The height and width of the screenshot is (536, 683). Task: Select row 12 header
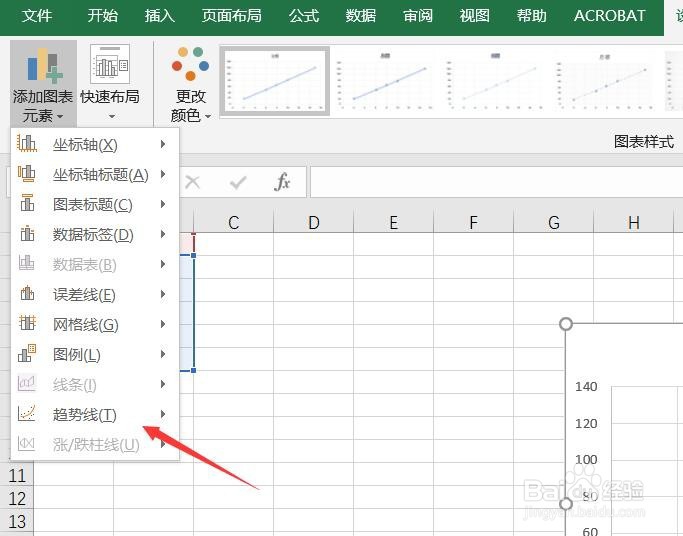(17, 498)
